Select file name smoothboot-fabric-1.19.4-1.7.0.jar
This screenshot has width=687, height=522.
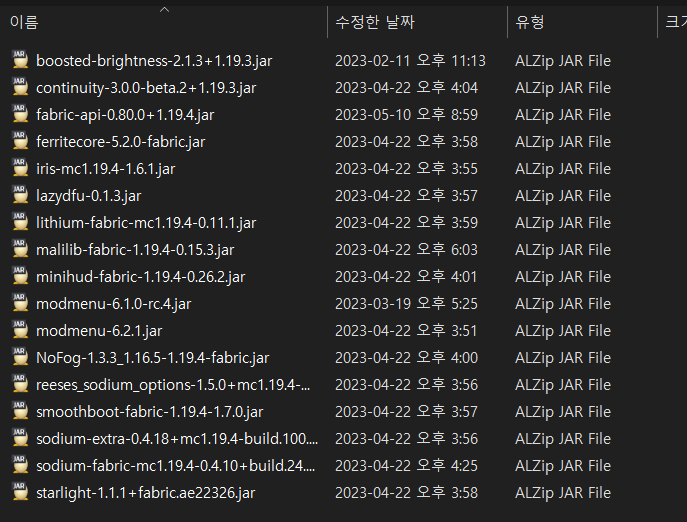(x=149, y=412)
